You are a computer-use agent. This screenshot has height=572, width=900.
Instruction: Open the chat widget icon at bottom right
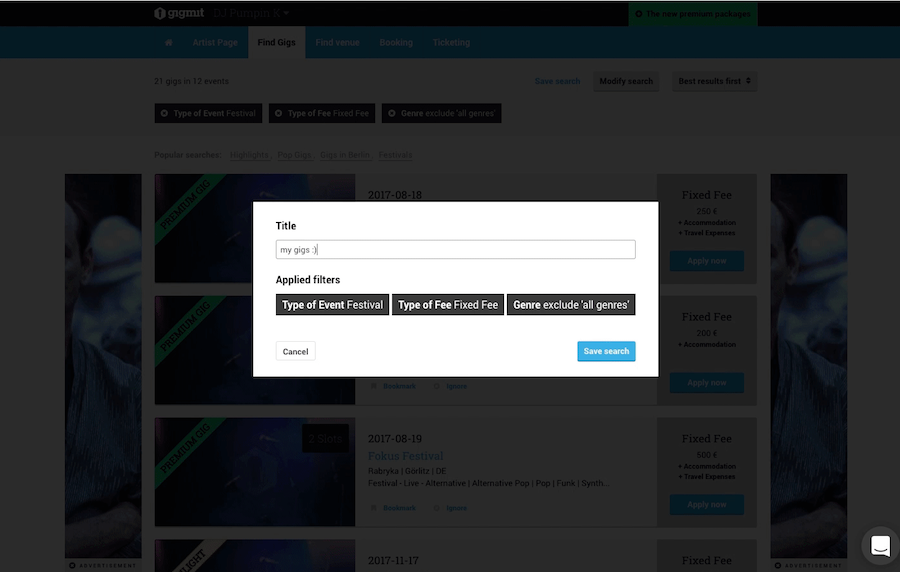pos(880,546)
